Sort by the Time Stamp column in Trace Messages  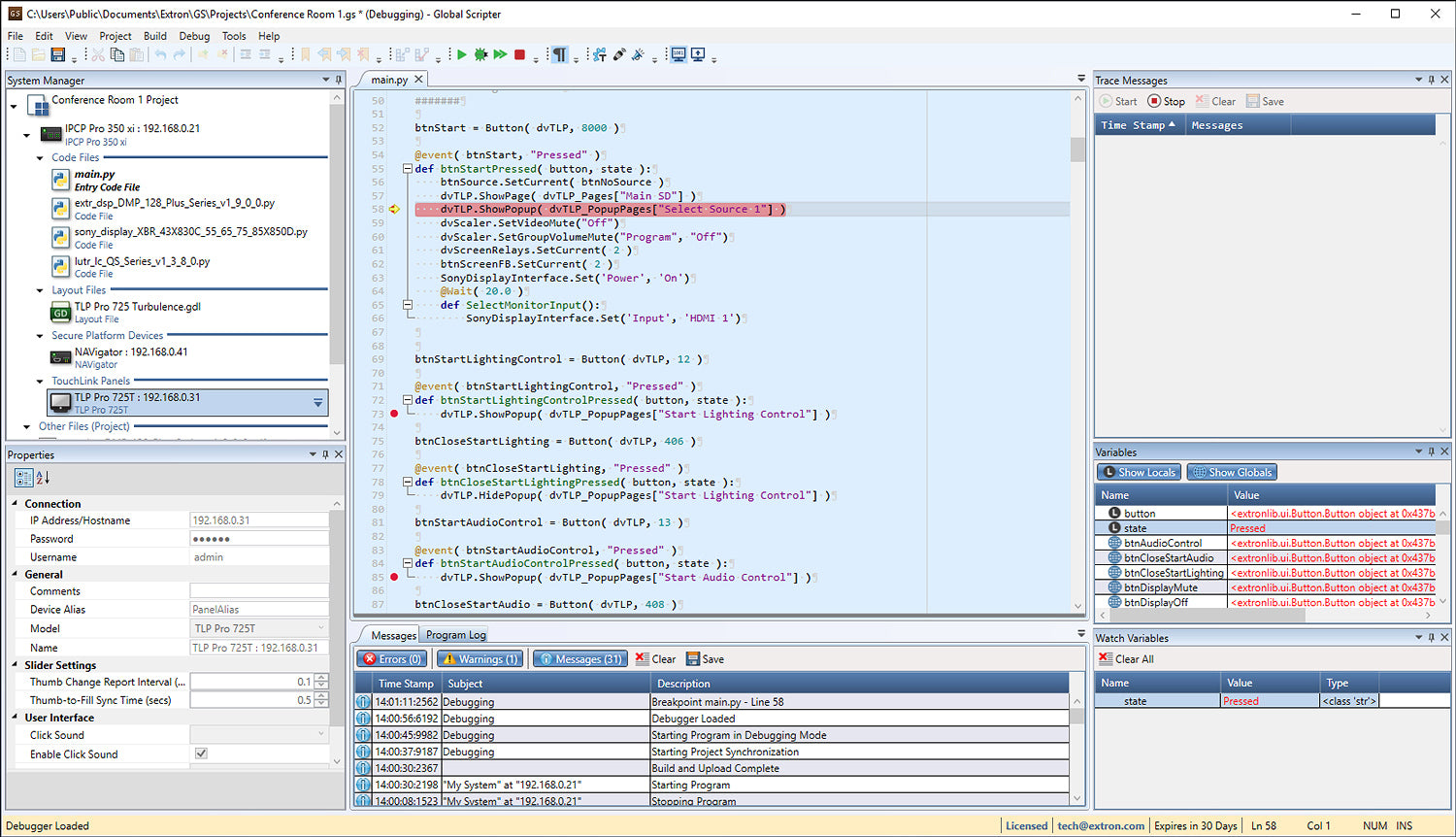click(x=1139, y=125)
